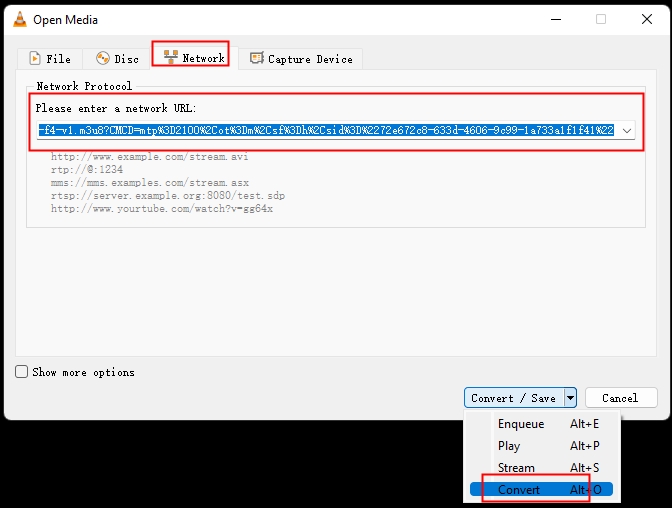
Task: Click the Cancel button
Action: tap(620, 397)
